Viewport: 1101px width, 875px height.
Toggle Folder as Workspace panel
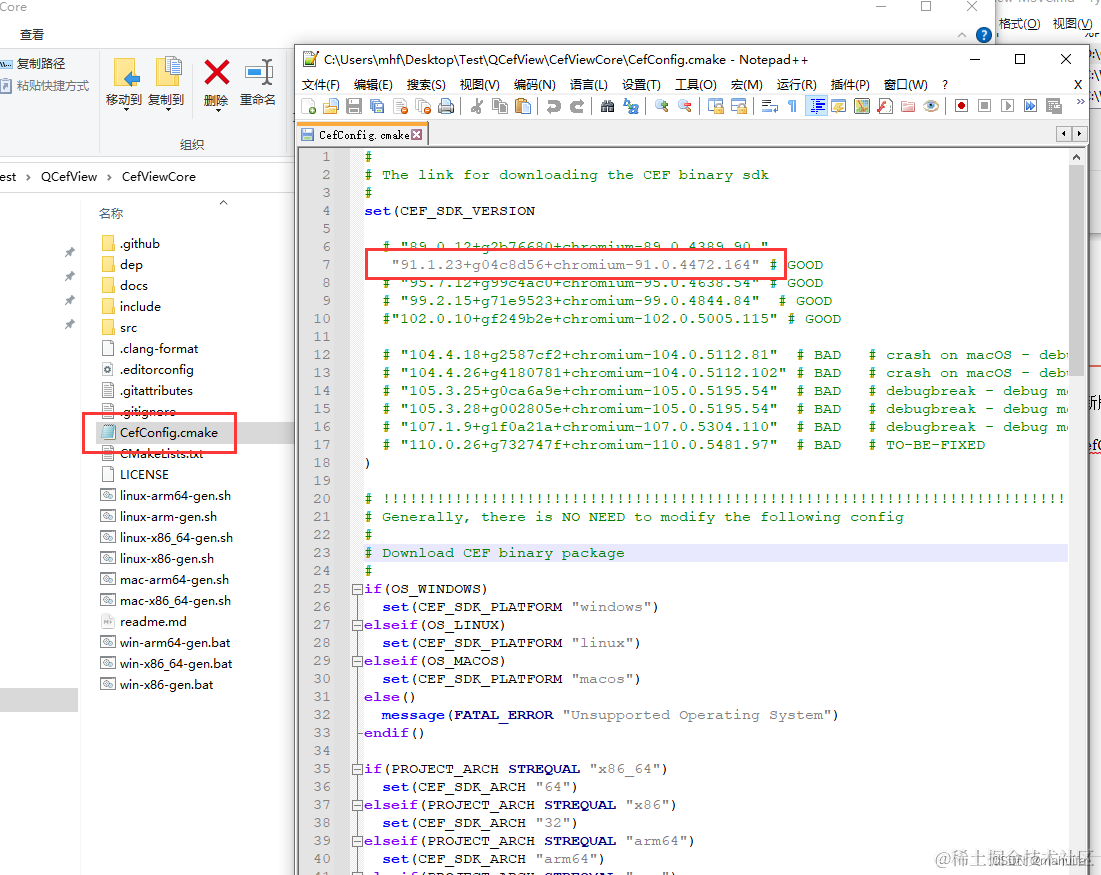pos(908,106)
